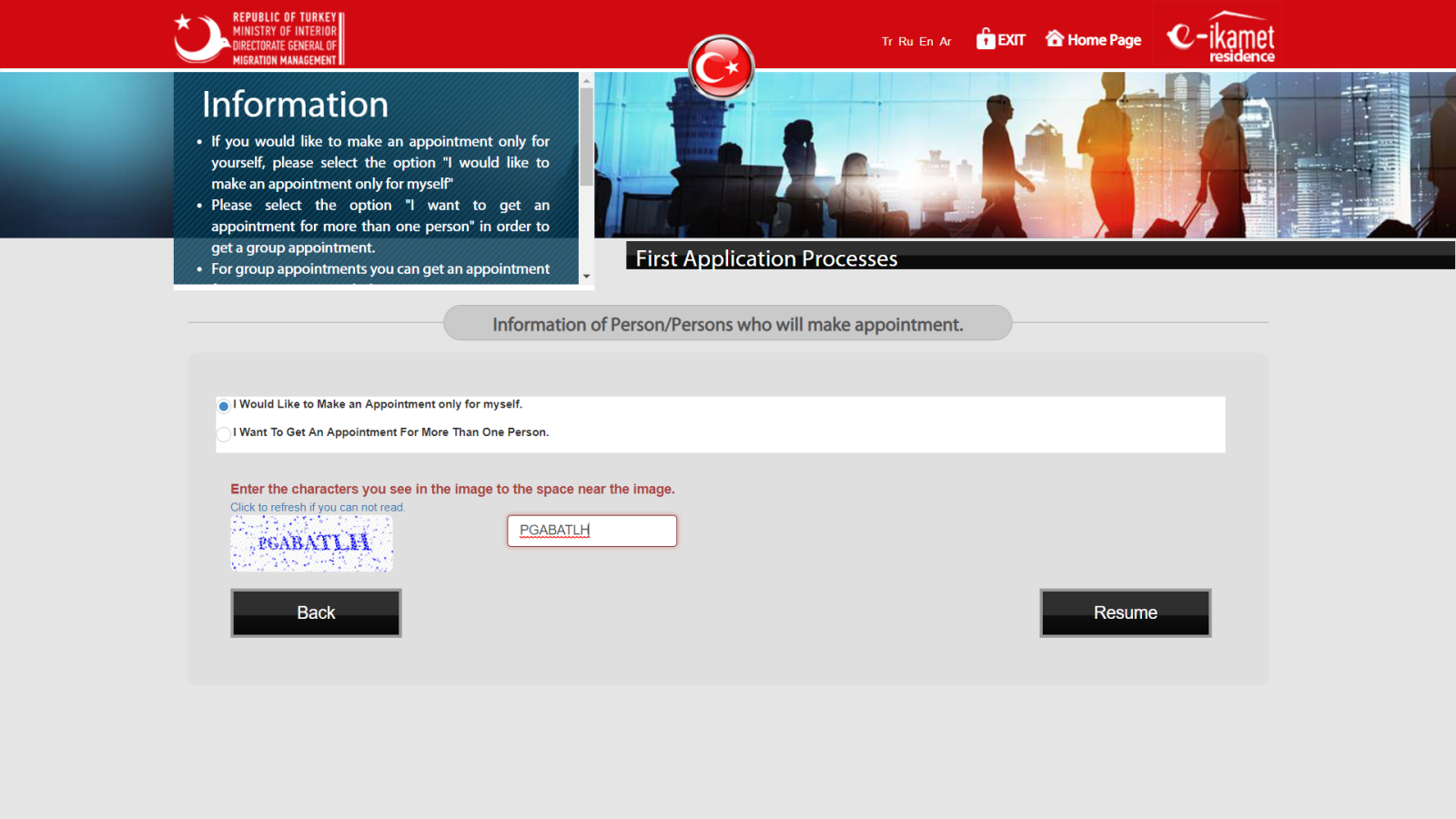Image resolution: width=1456 pixels, height=819 pixels.
Task: Click the EXIT lock icon
Action: coord(986,39)
